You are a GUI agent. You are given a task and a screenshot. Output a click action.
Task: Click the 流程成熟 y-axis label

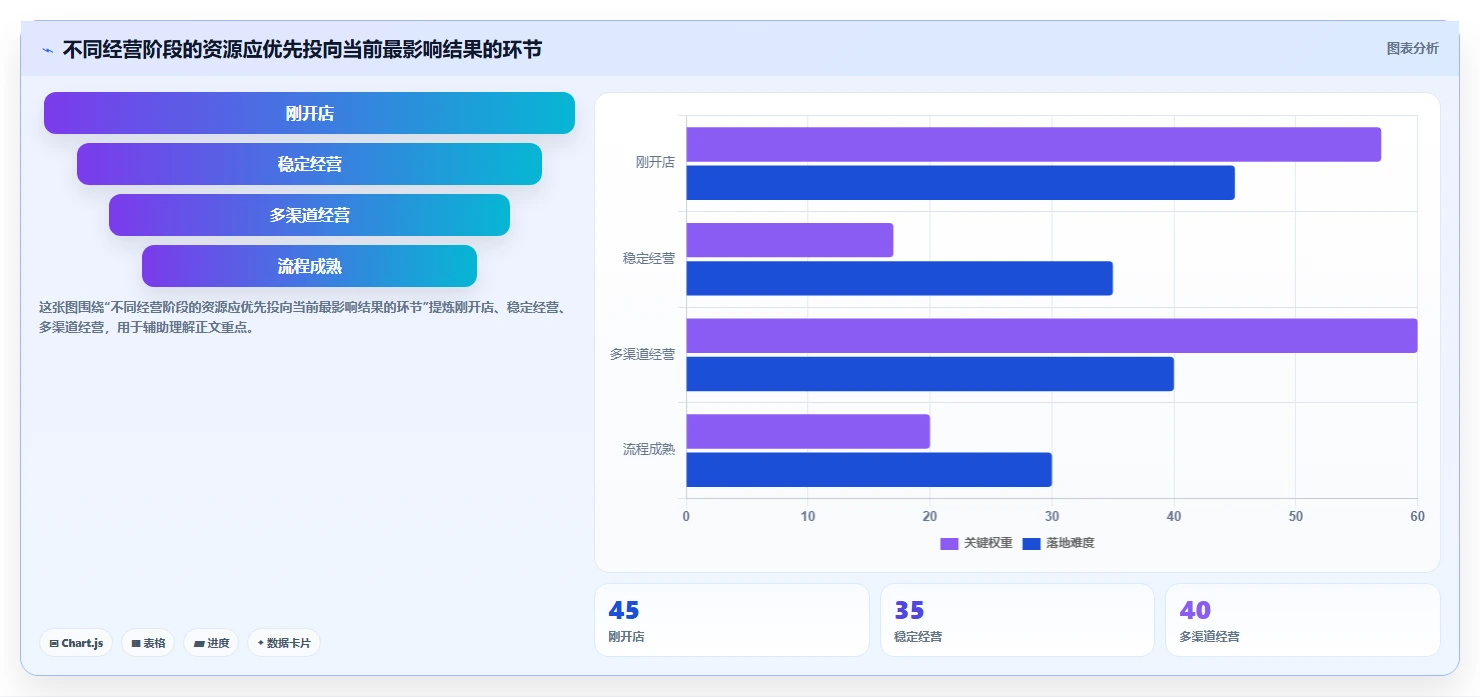(648, 449)
